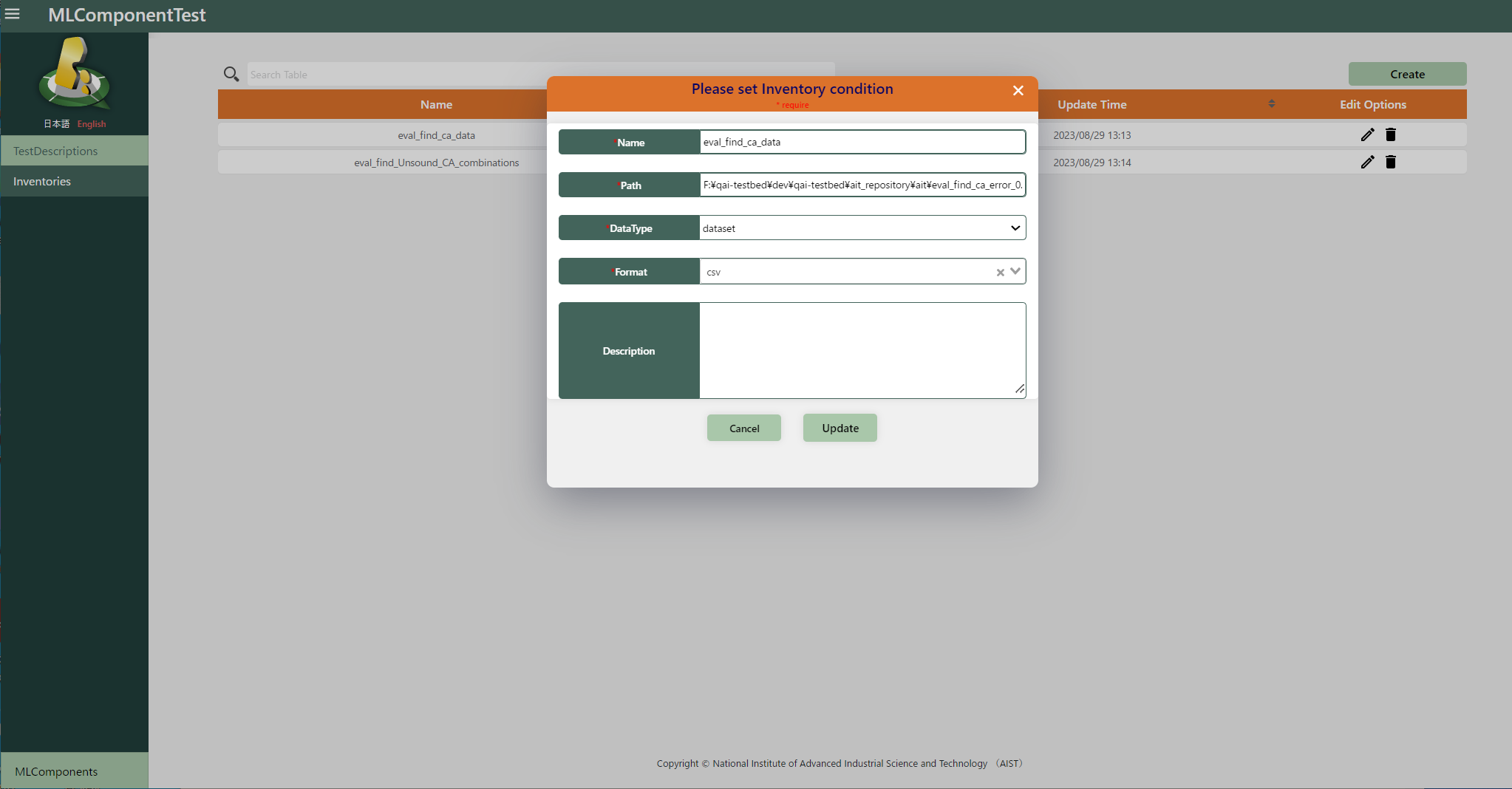
Task: Click trash icon for the 13:14 row
Action: pyautogui.click(x=1390, y=162)
